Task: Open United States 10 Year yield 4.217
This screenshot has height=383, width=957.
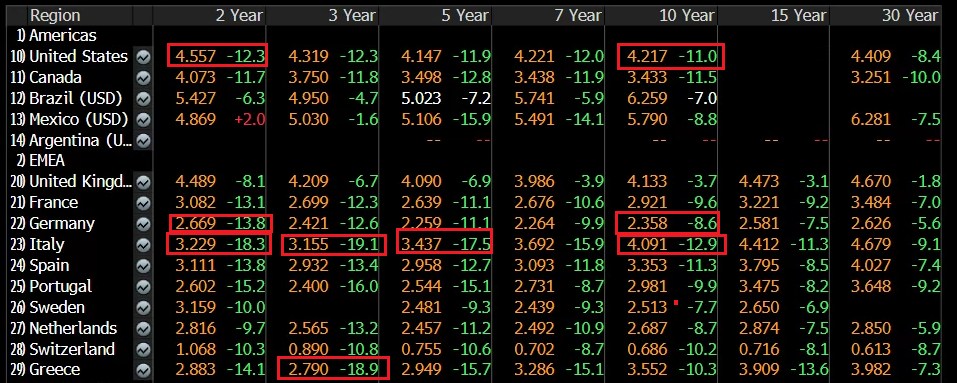Action: pos(646,57)
